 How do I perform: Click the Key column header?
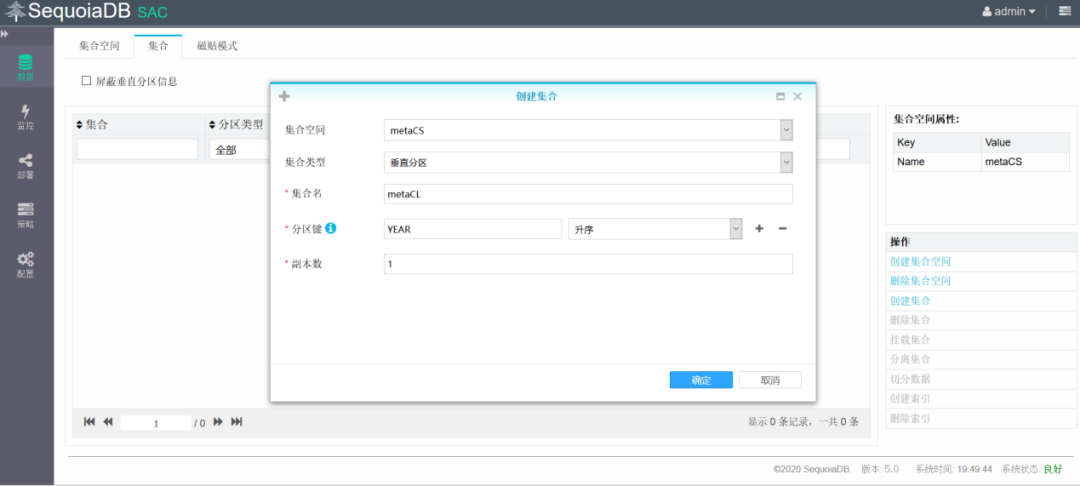pyautogui.click(x=937, y=142)
